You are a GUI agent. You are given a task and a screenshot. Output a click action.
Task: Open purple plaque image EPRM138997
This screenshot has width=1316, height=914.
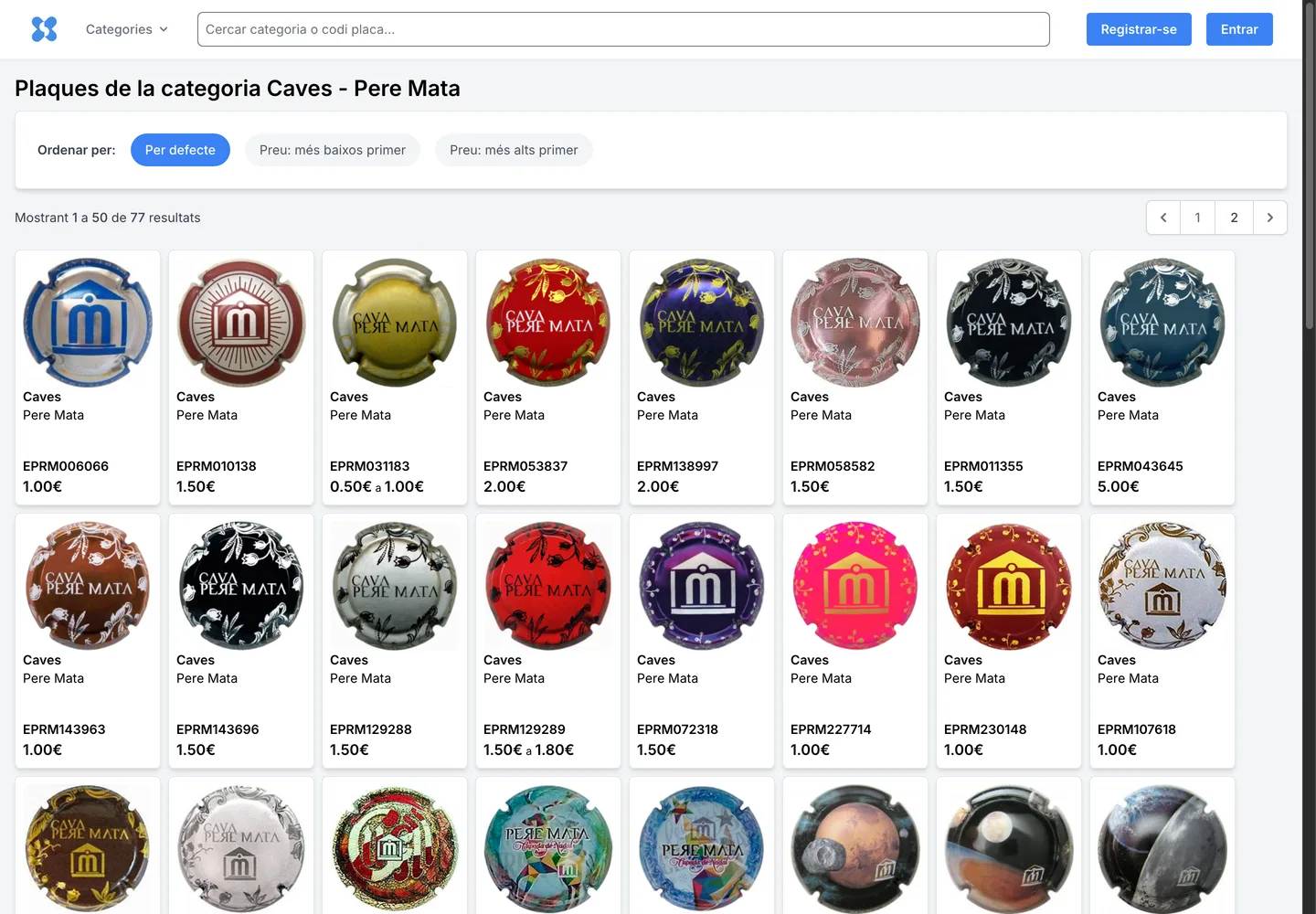pyautogui.click(x=702, y=323)
